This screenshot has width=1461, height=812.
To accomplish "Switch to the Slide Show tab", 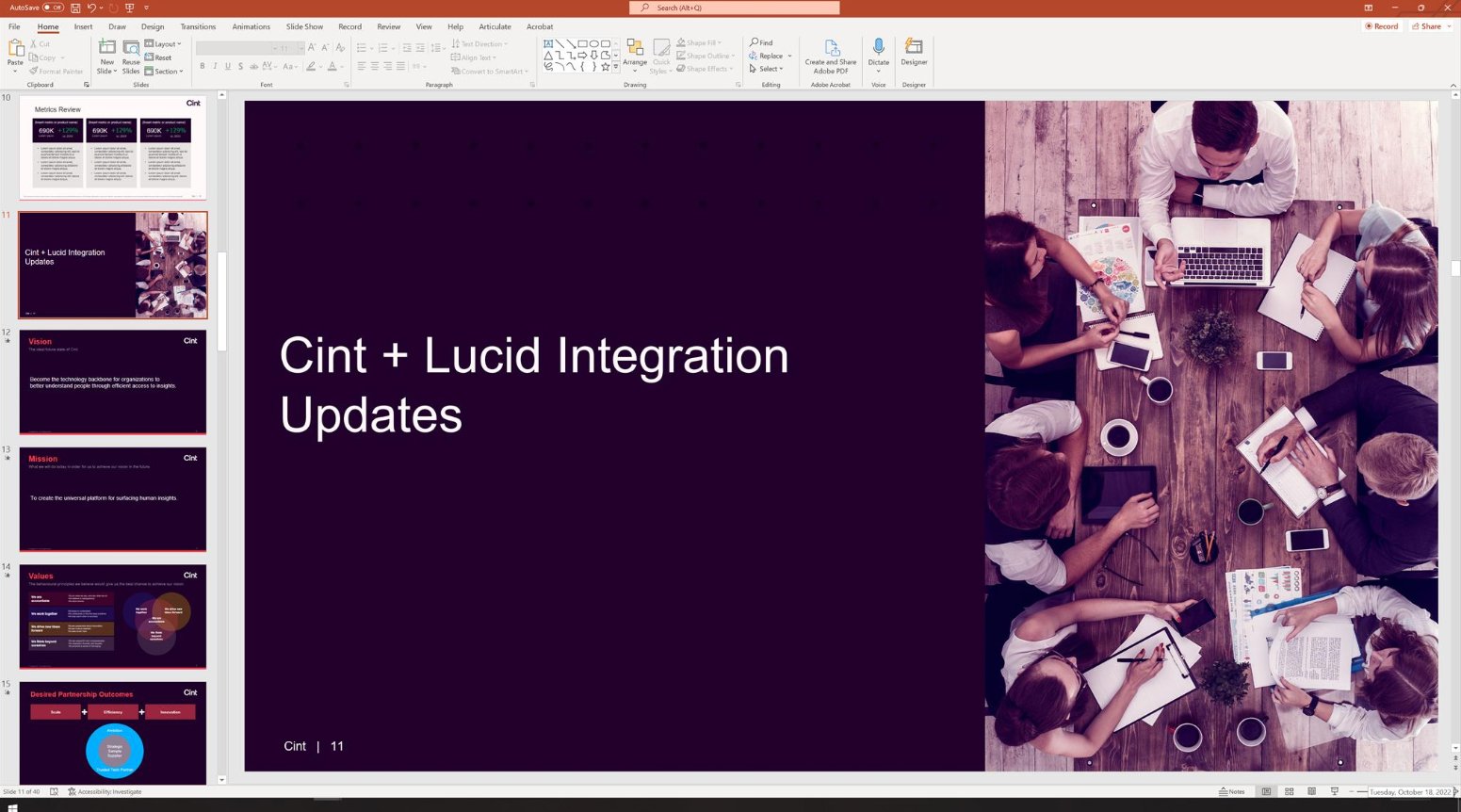I will click(304, 26).
